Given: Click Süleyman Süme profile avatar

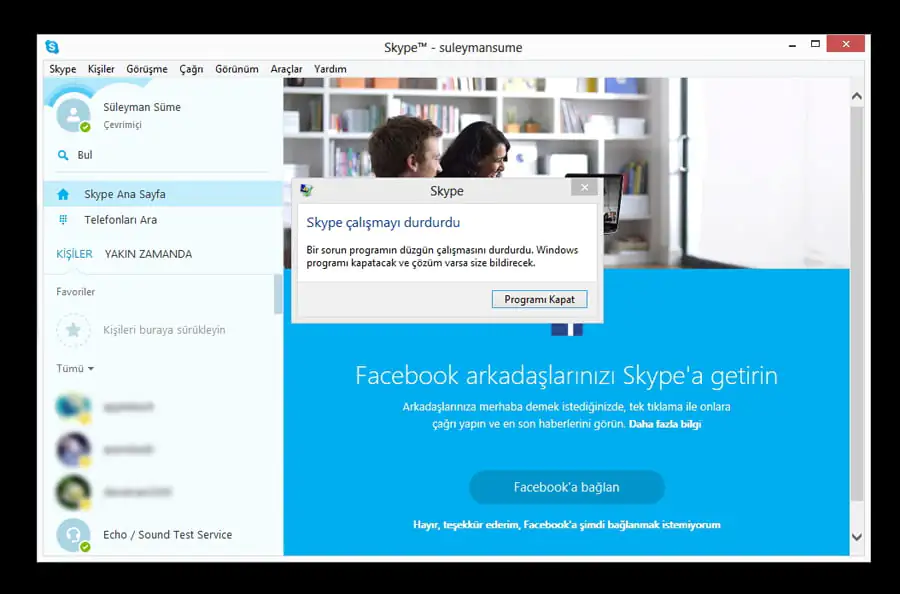Looking at the screenshot, I should point(73,115).
